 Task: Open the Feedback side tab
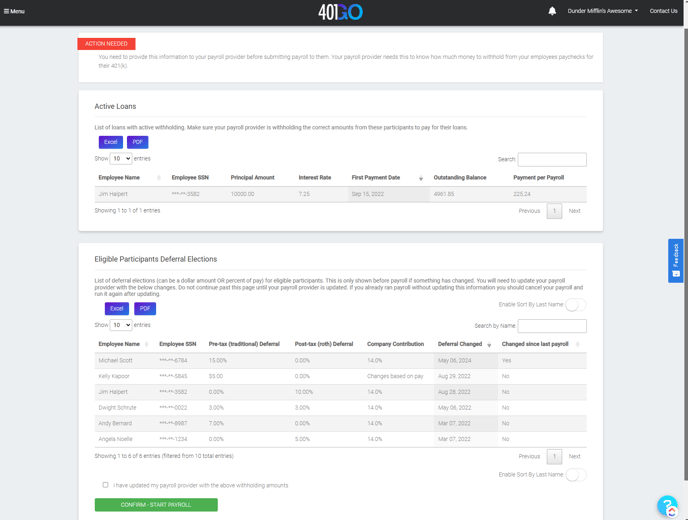[676, 260]
